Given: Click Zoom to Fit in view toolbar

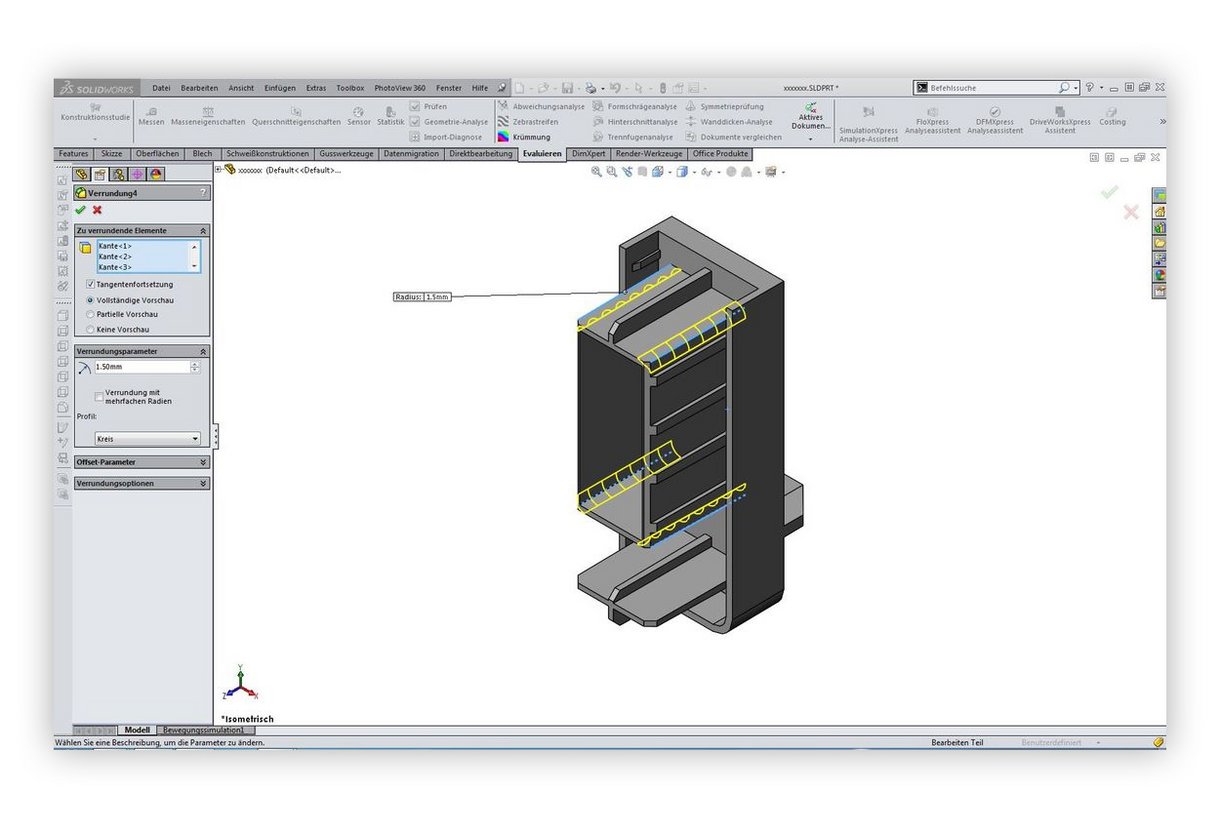Looking at the screenshot, I should click(597, 172).
